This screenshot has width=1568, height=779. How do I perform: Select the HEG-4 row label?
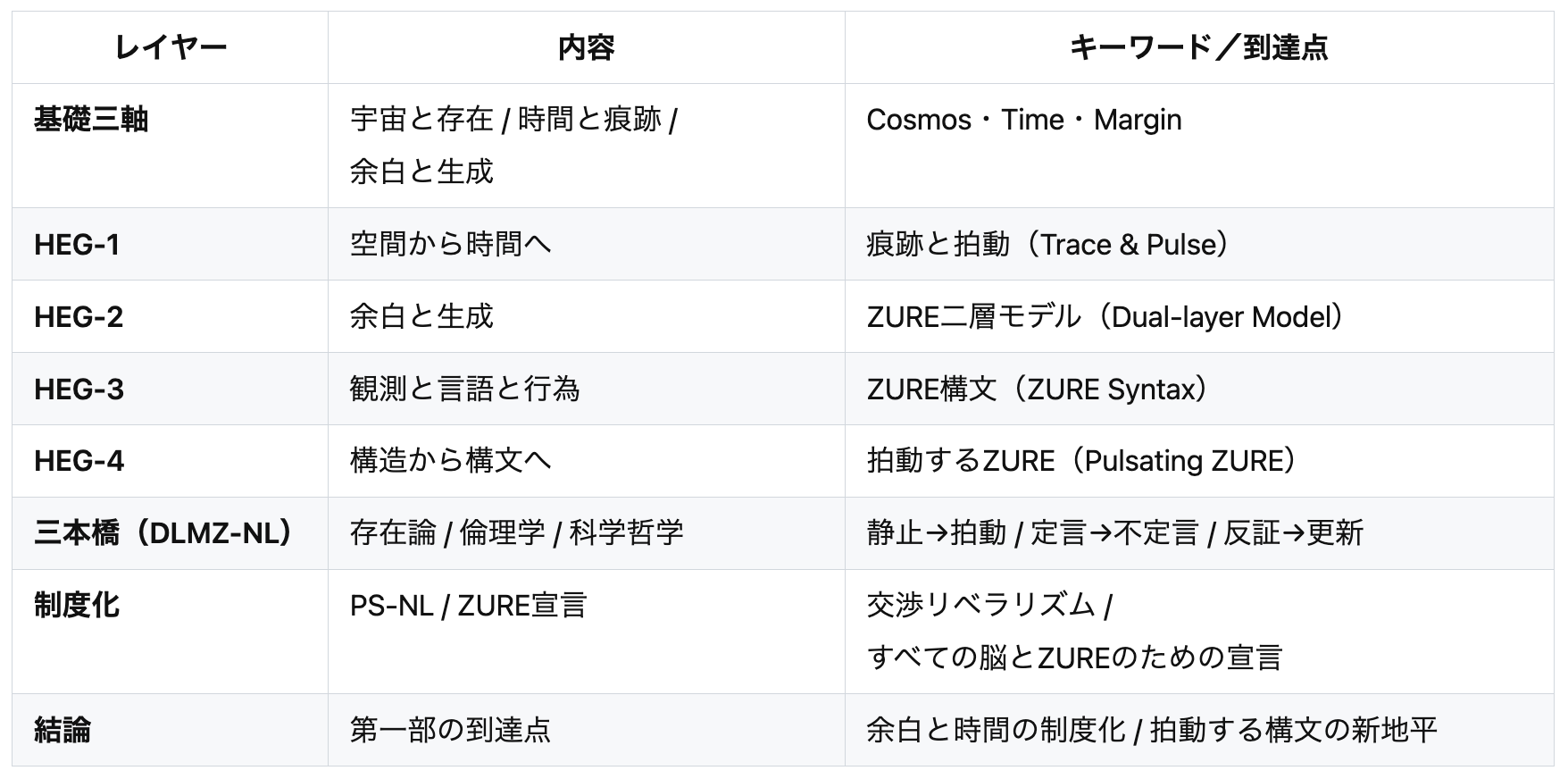click(x=79, y=462)
